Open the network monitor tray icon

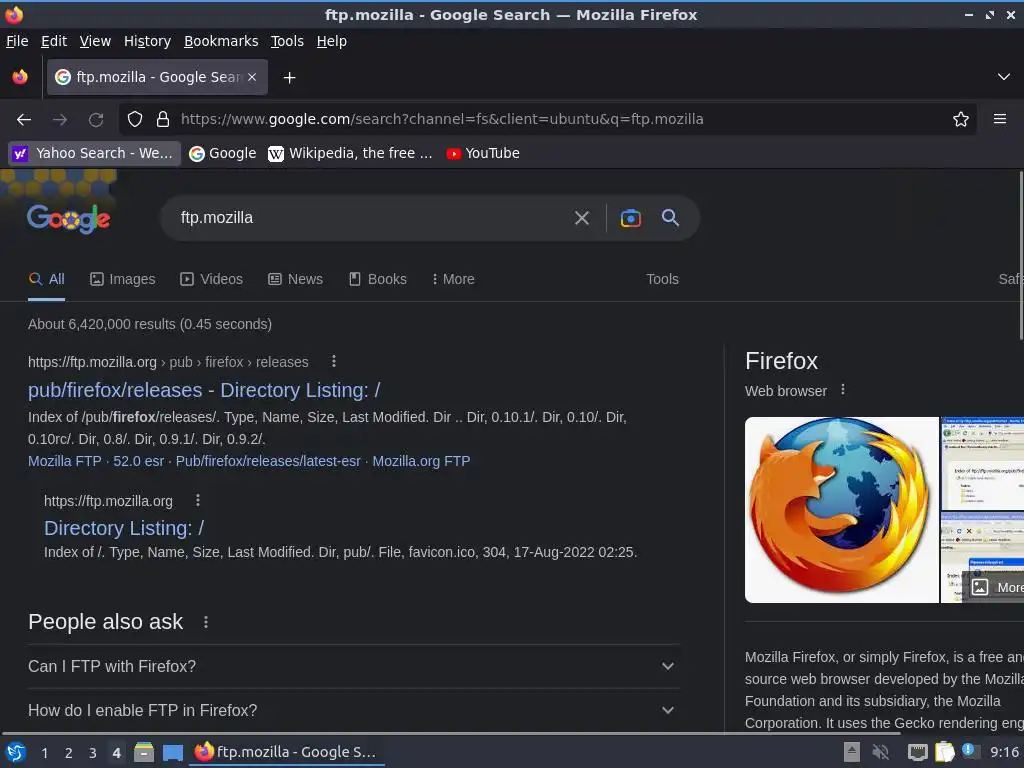[918, 752]
